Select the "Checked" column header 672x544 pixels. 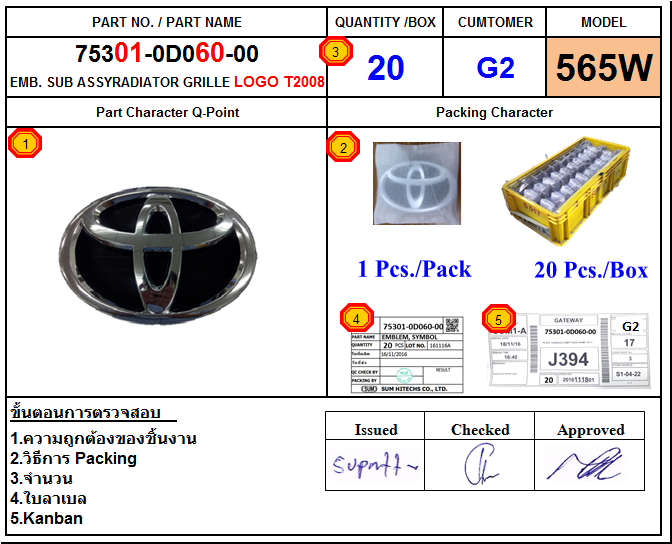tap(480, 430)
